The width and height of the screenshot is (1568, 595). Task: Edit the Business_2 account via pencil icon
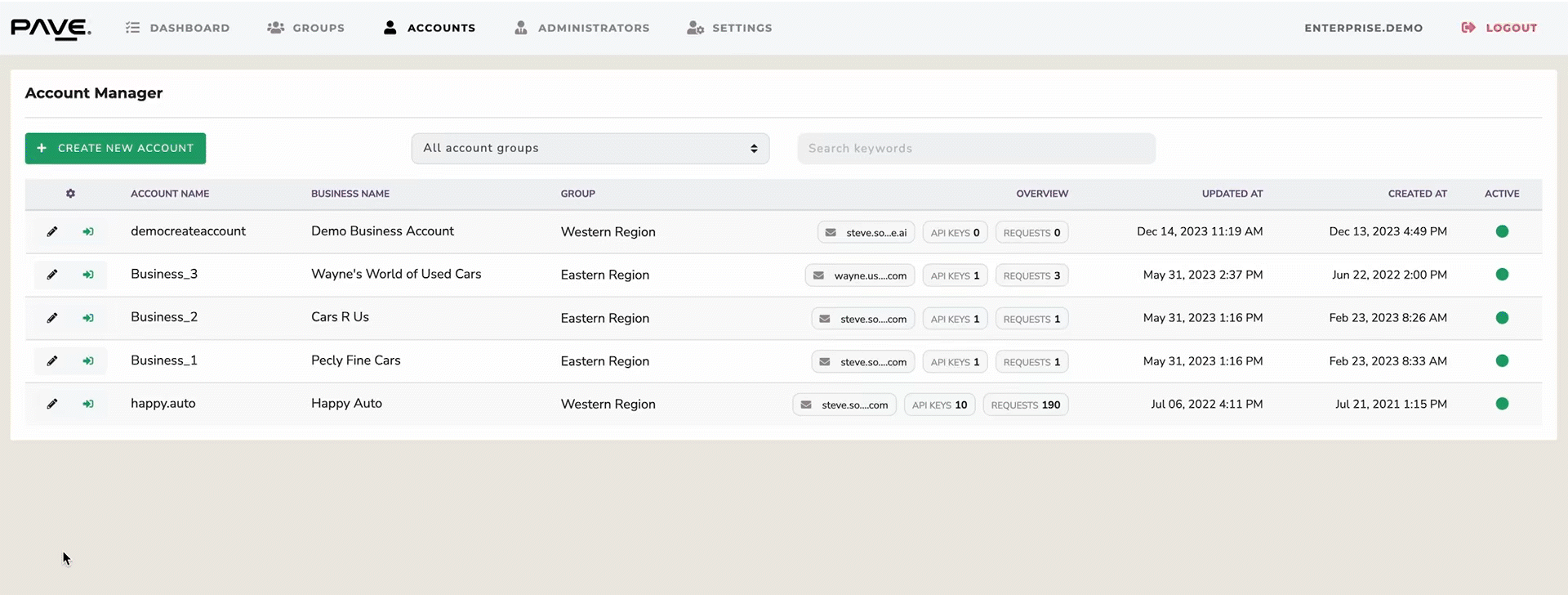tap(52, 318)
